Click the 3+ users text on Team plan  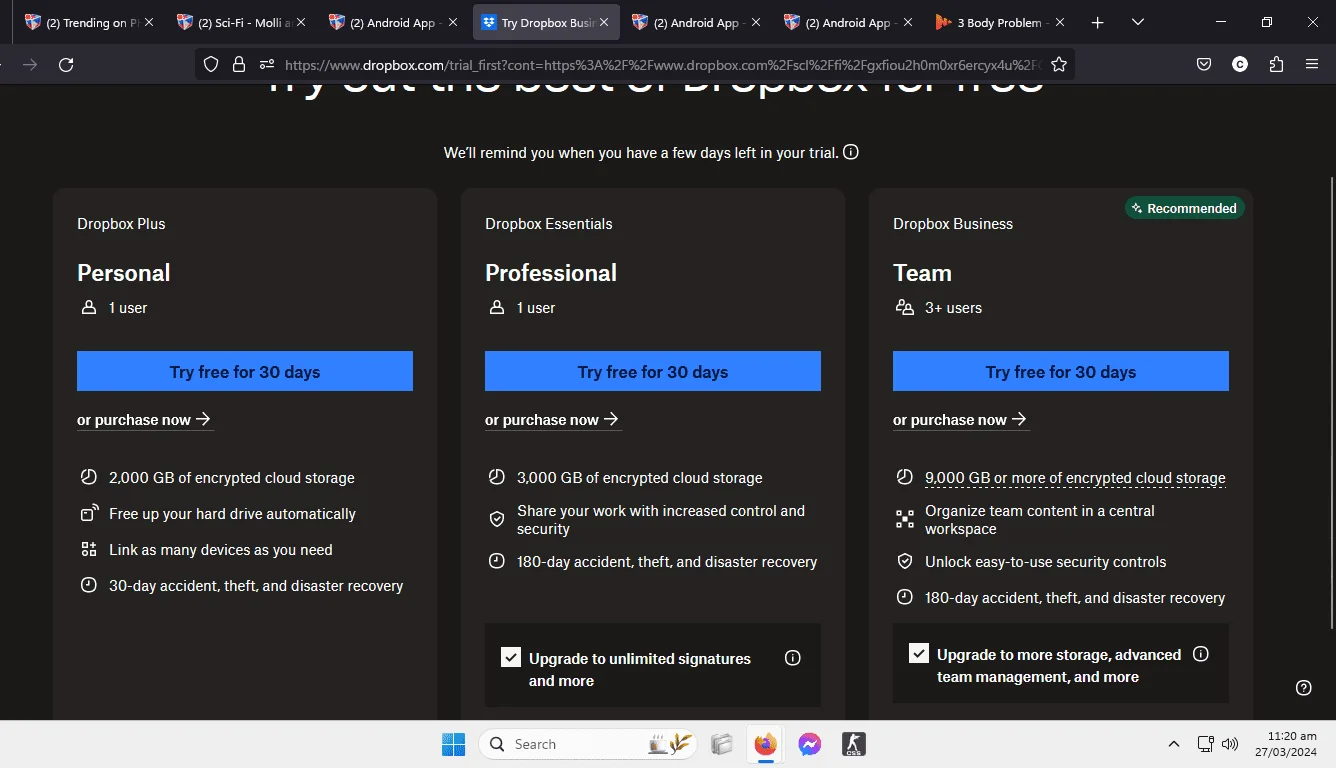[953, 308]
